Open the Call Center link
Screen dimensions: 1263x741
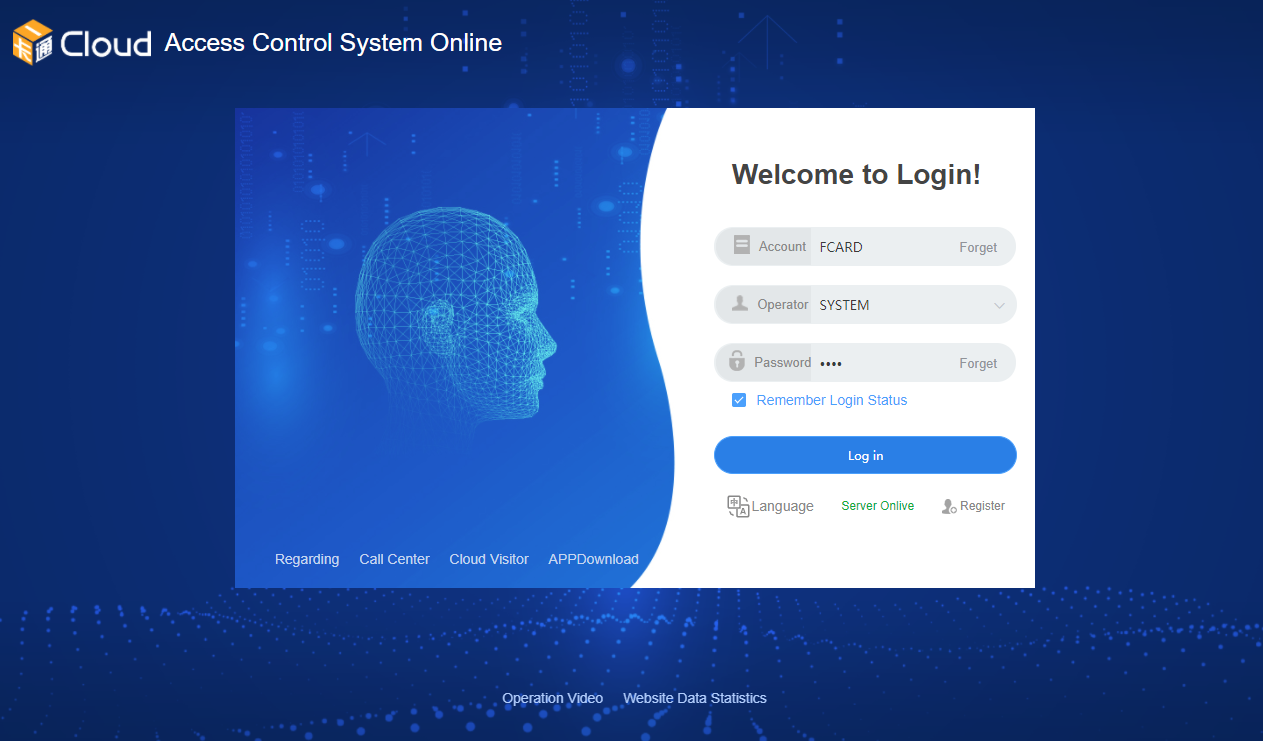(x=394, y=559)
